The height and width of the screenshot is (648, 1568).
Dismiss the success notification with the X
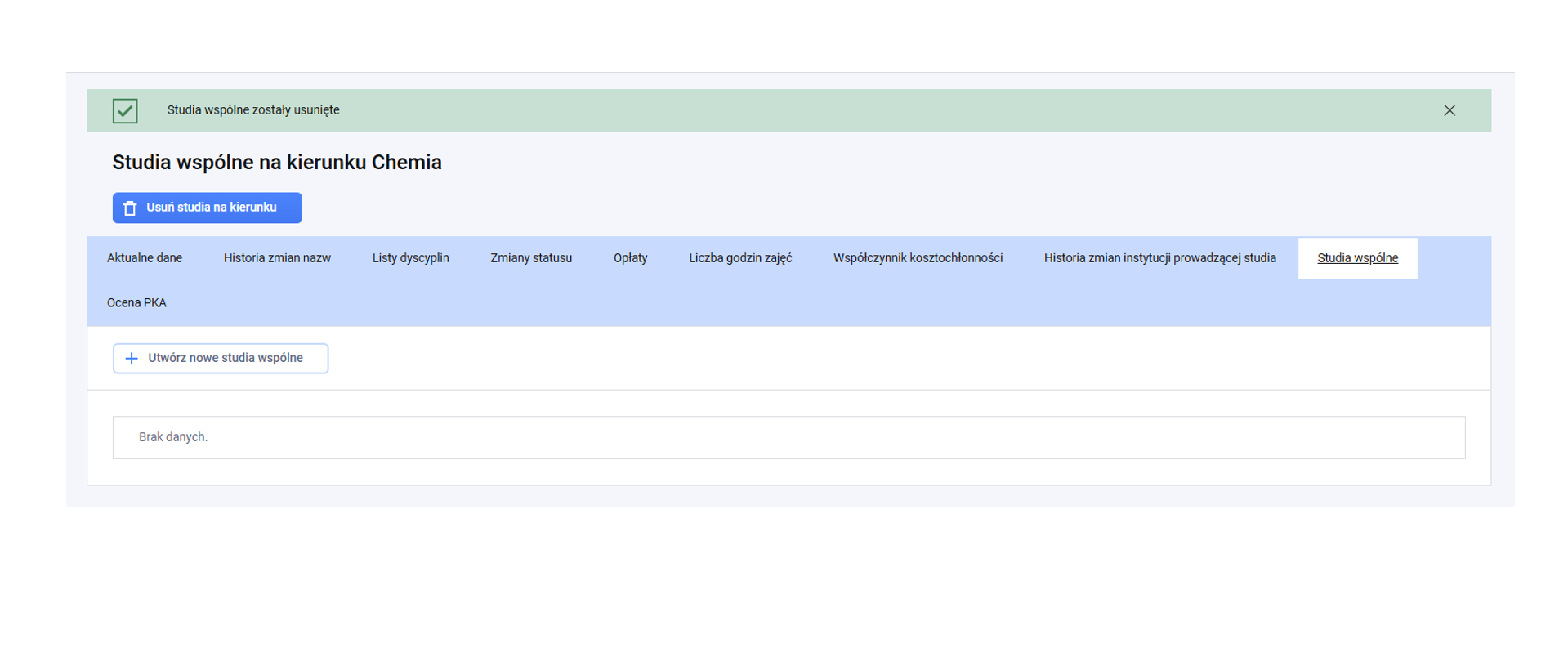[x=1449, y=110]
